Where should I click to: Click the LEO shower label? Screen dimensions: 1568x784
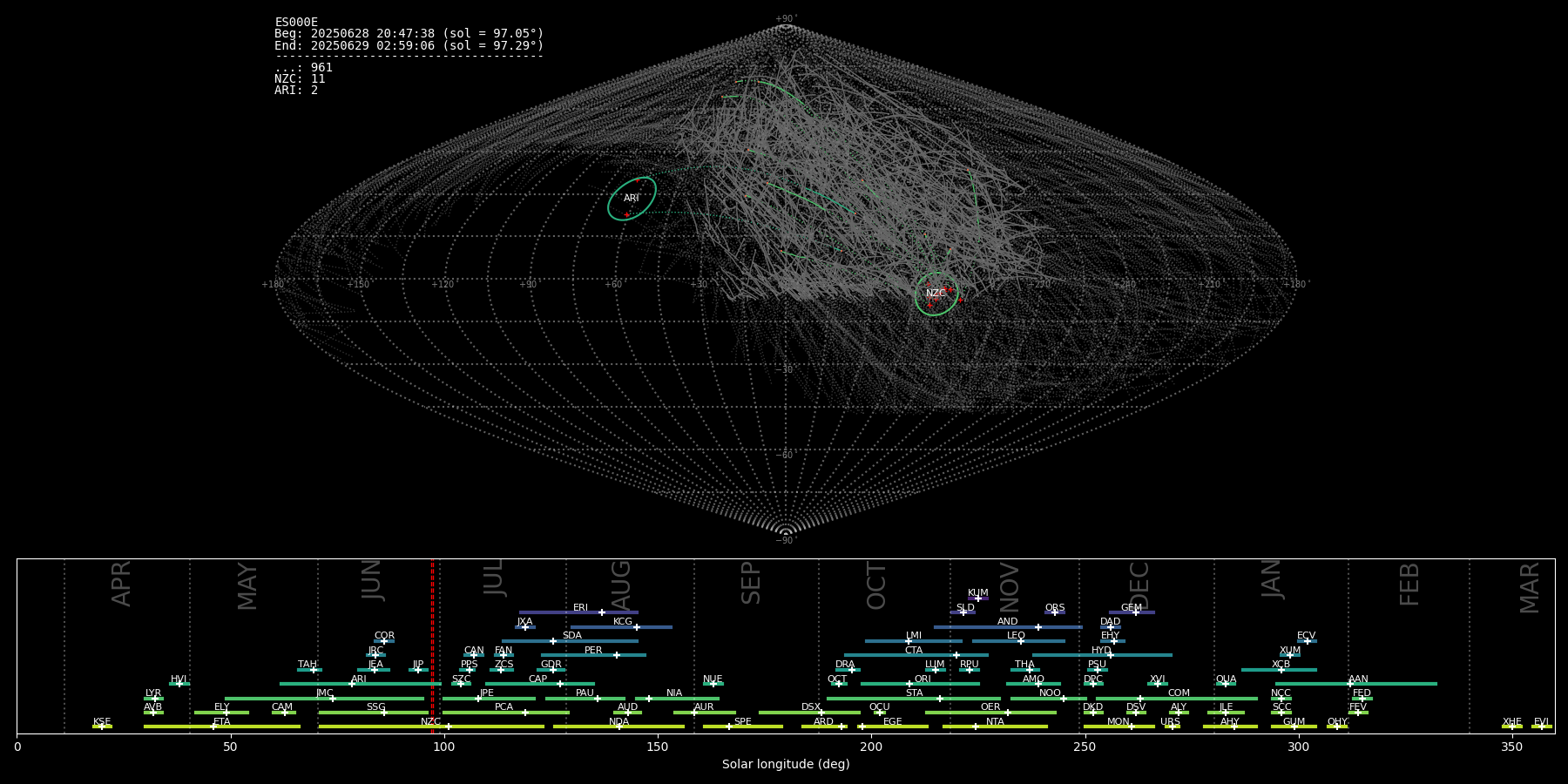tap(1016, 636)
